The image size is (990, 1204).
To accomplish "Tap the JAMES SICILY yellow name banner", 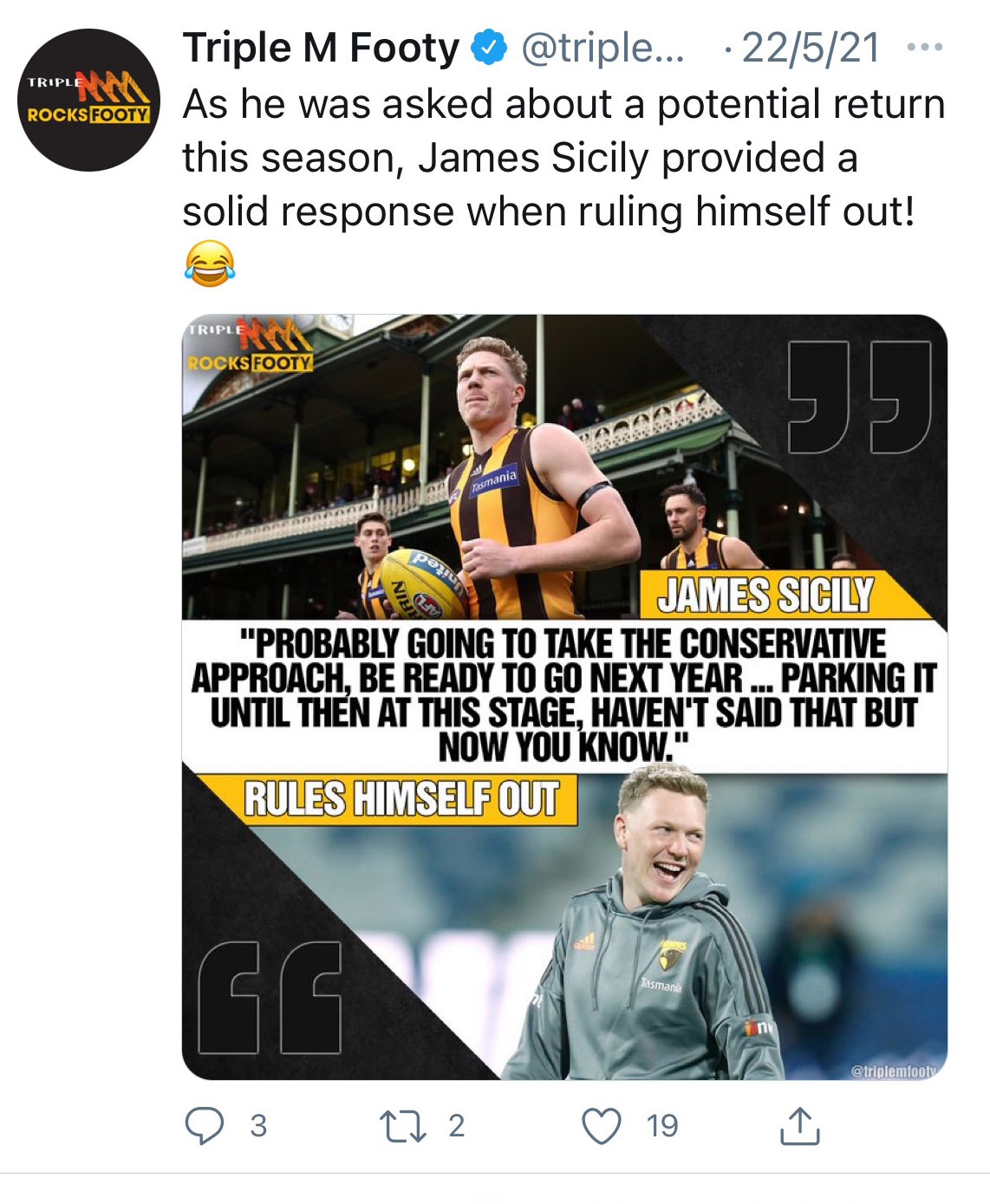I will [766, 595].
